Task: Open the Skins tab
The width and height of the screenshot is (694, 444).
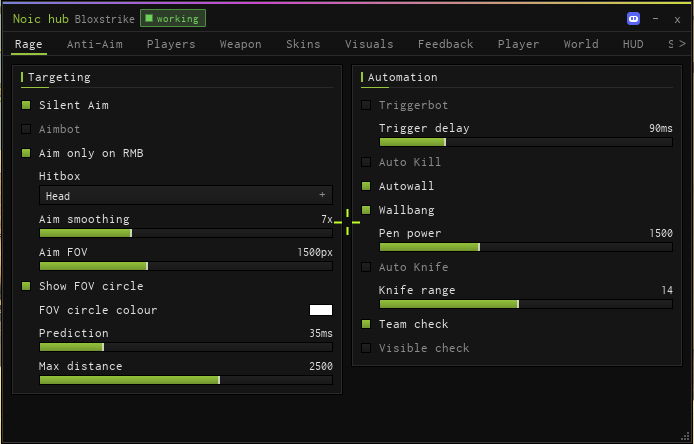Action: (303, 44)
